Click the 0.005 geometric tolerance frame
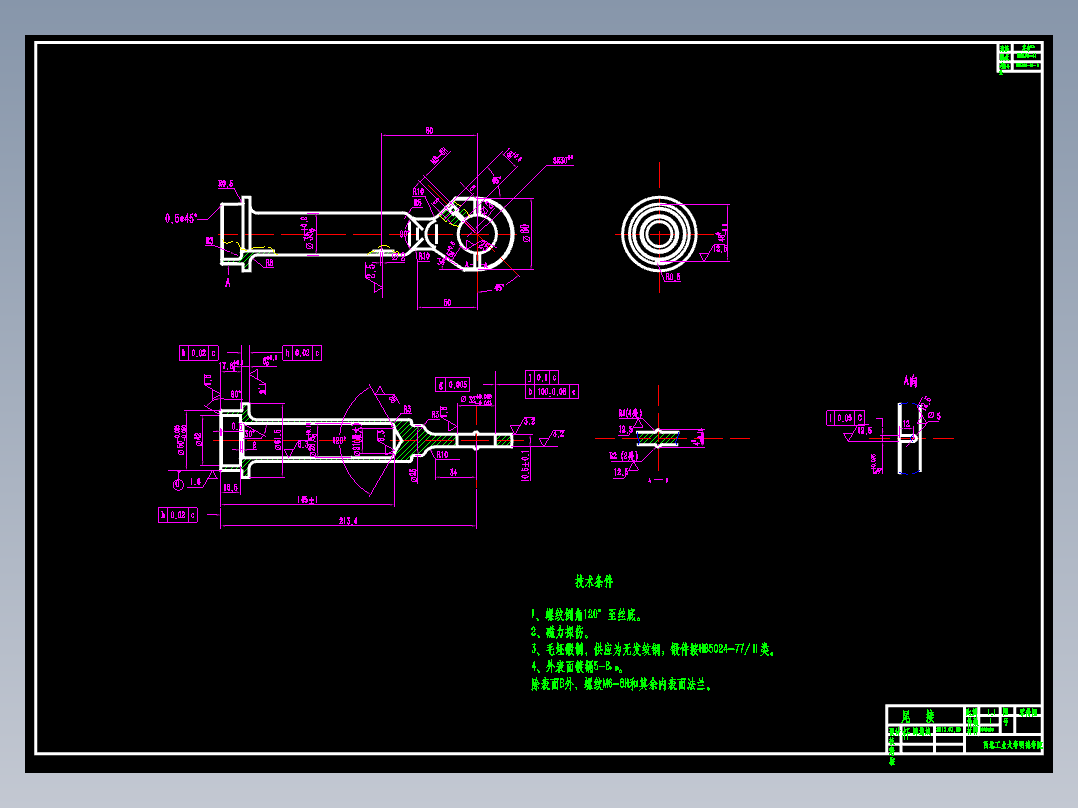 [452, 385]
